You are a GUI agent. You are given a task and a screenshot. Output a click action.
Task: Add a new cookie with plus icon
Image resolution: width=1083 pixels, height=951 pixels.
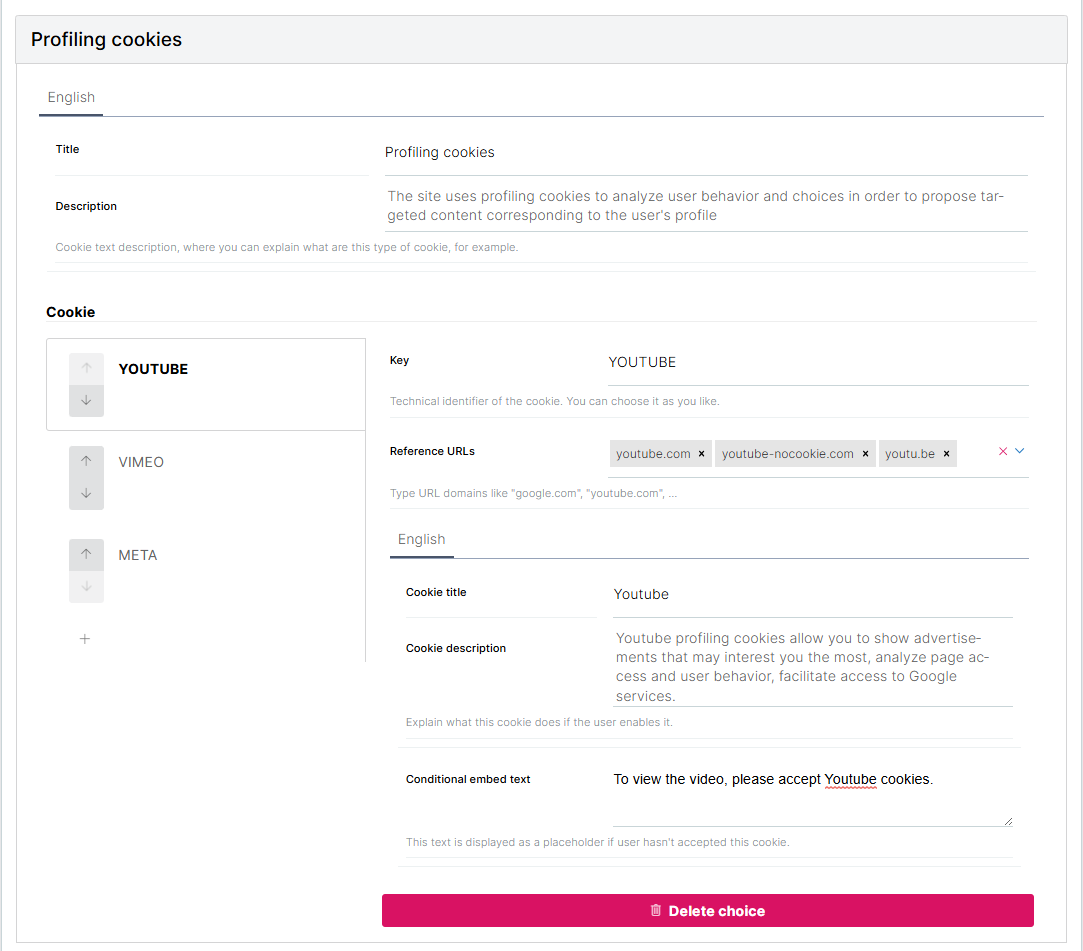click(85, 638)
